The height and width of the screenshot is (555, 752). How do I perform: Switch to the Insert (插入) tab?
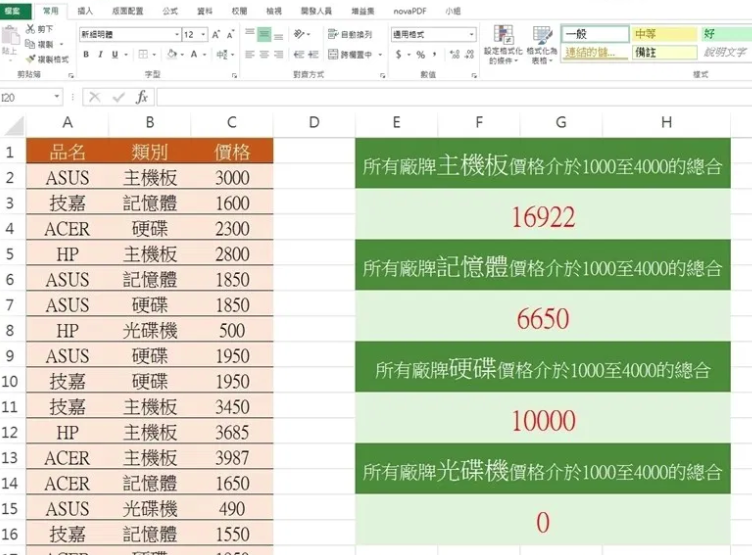point(85,11)
